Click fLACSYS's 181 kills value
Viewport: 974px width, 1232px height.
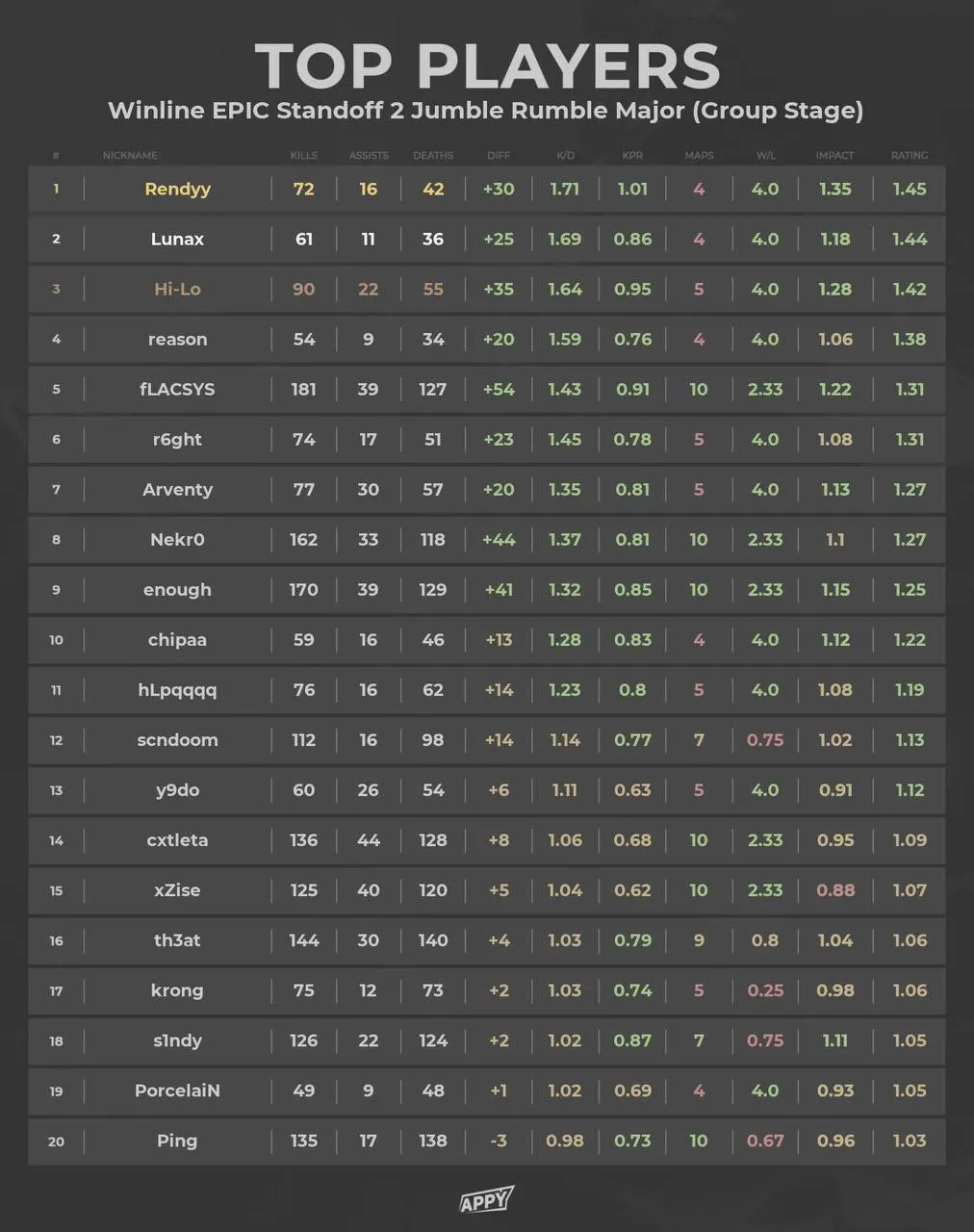coord(304,389)
